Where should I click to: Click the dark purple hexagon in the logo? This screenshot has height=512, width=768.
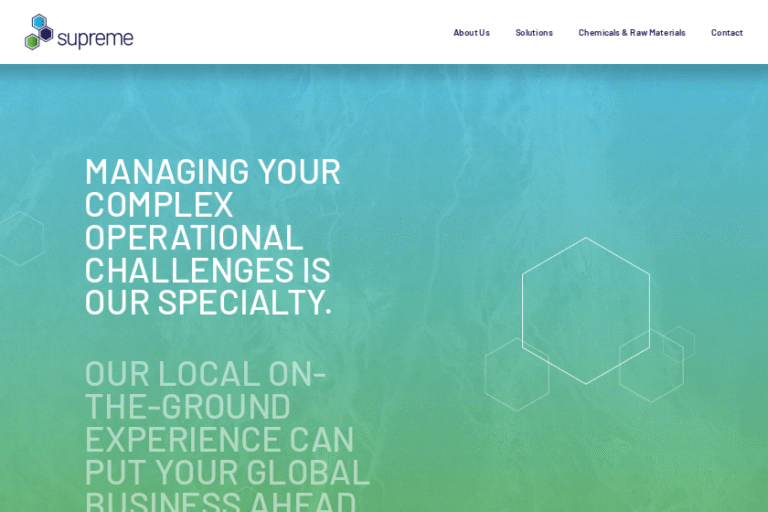click(46, 34)
